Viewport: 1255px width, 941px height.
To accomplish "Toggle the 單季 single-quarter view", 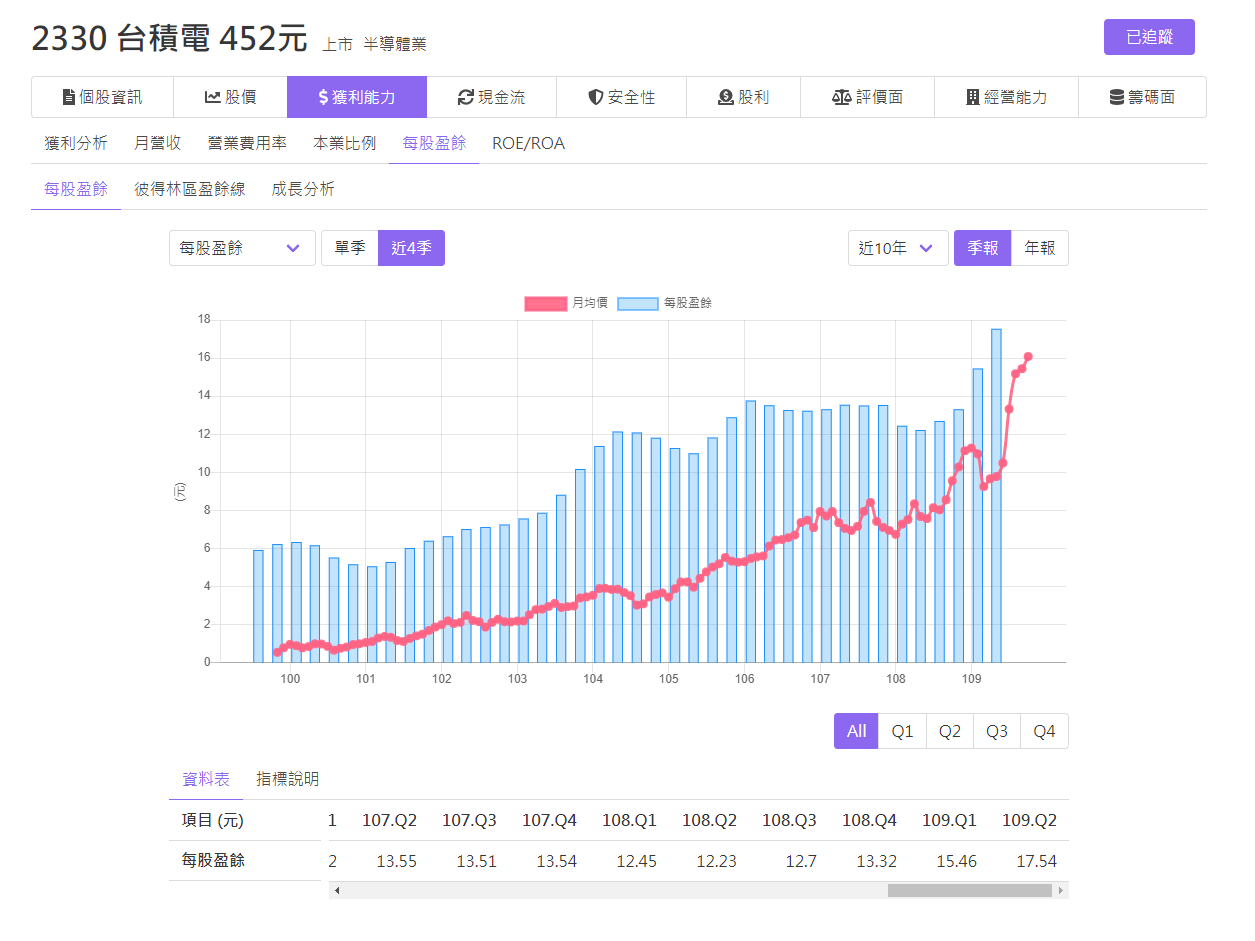I will click(350, 248).
